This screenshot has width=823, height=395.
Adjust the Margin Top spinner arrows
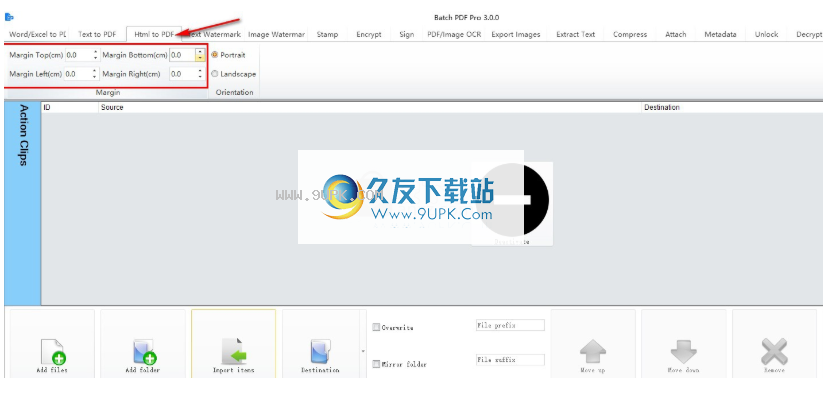[x=95, y=55]
